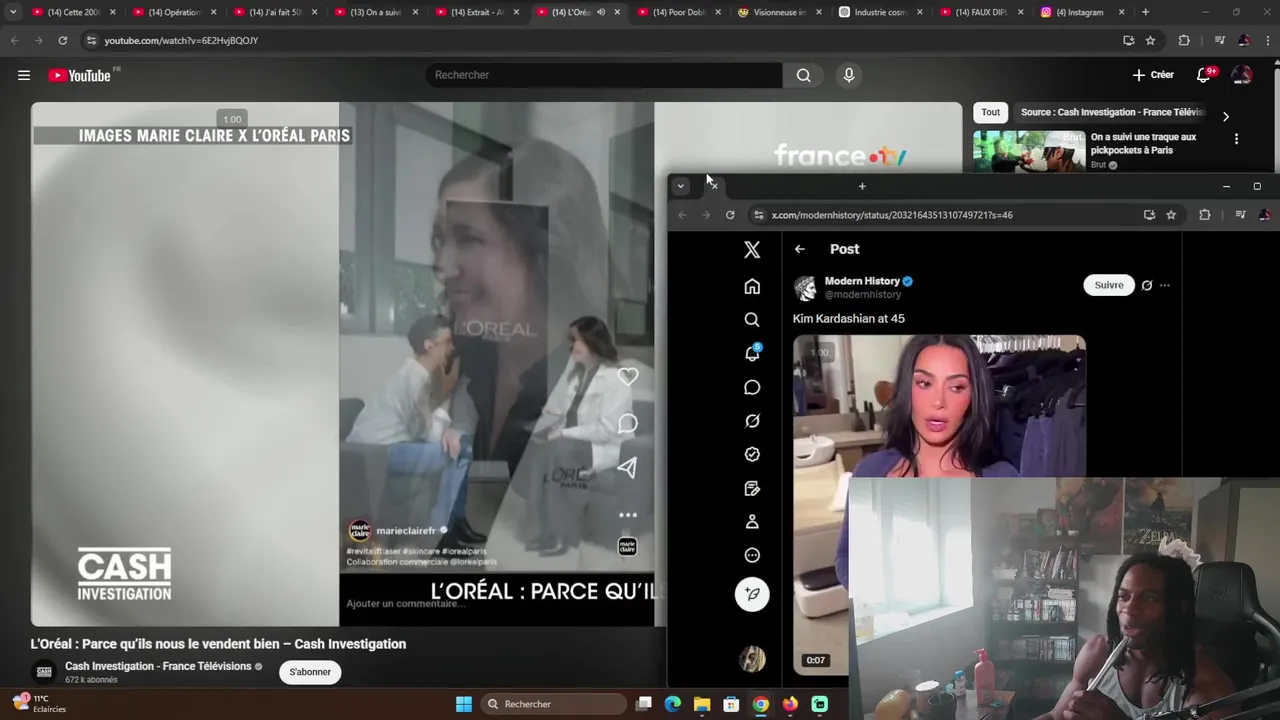Open Firefox from taskbar
The width and height of the screenshot is (1280, 720).
click(790, 704)
